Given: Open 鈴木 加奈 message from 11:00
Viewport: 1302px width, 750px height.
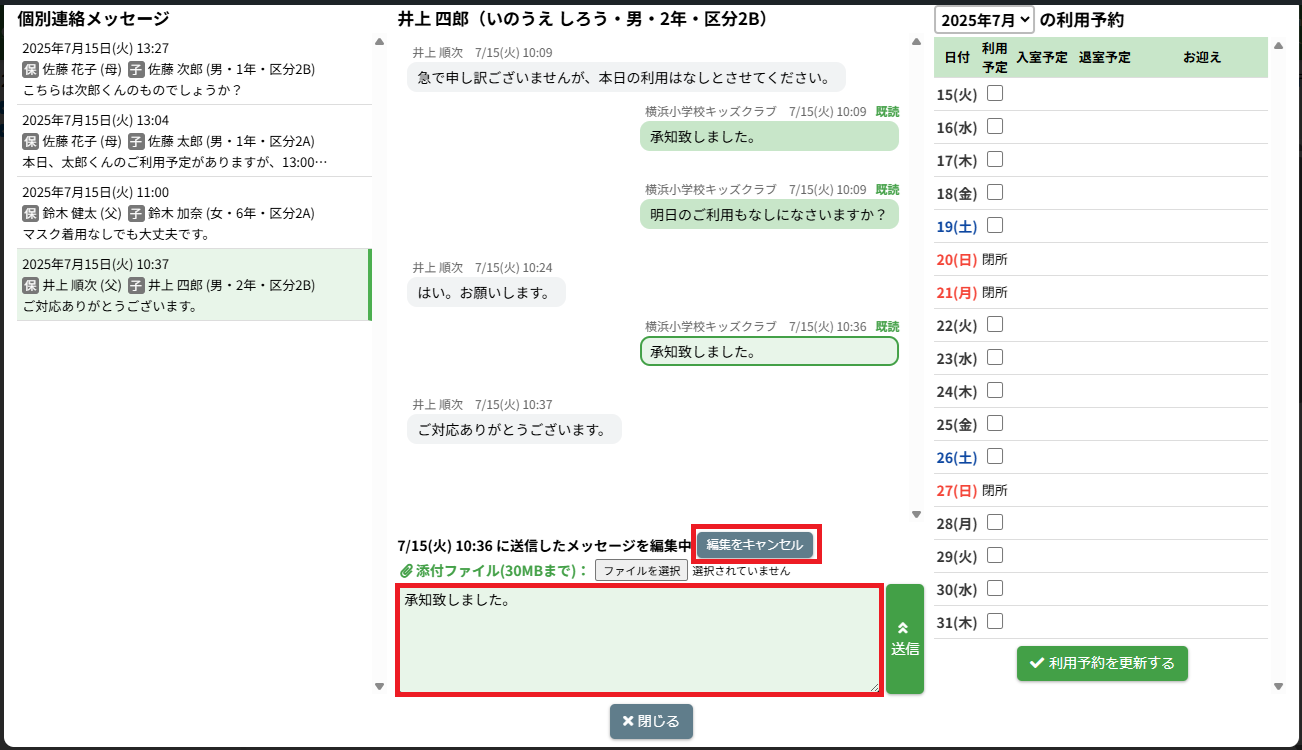Looking at the screenshot, I should coord(194,213).
